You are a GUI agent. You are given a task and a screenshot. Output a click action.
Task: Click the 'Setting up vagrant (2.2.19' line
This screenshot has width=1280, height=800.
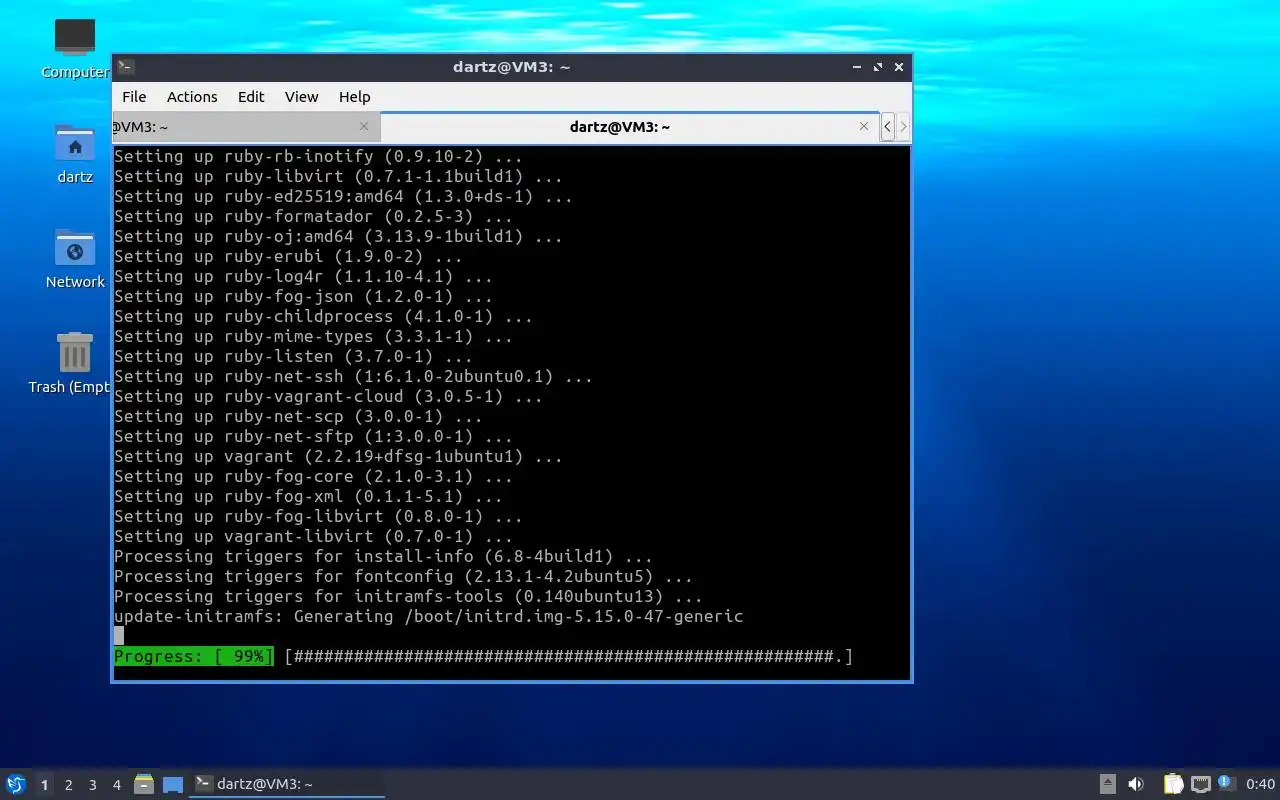pyautogui.click(x=338, y=456)
